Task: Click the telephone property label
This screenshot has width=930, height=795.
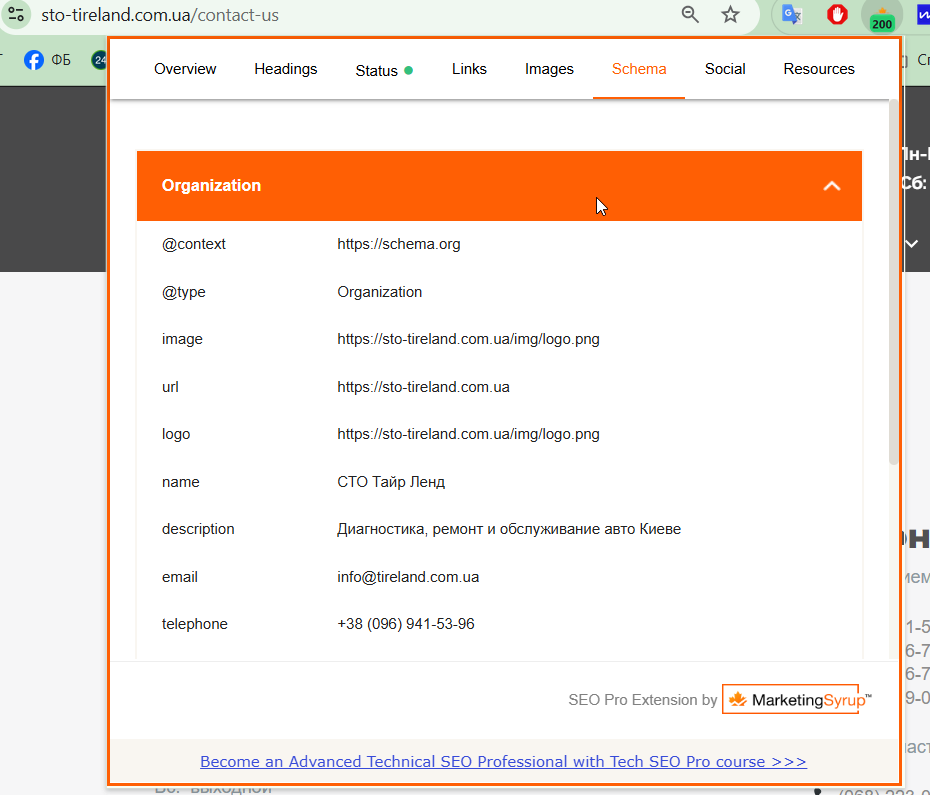Action: tap(195, 624)
